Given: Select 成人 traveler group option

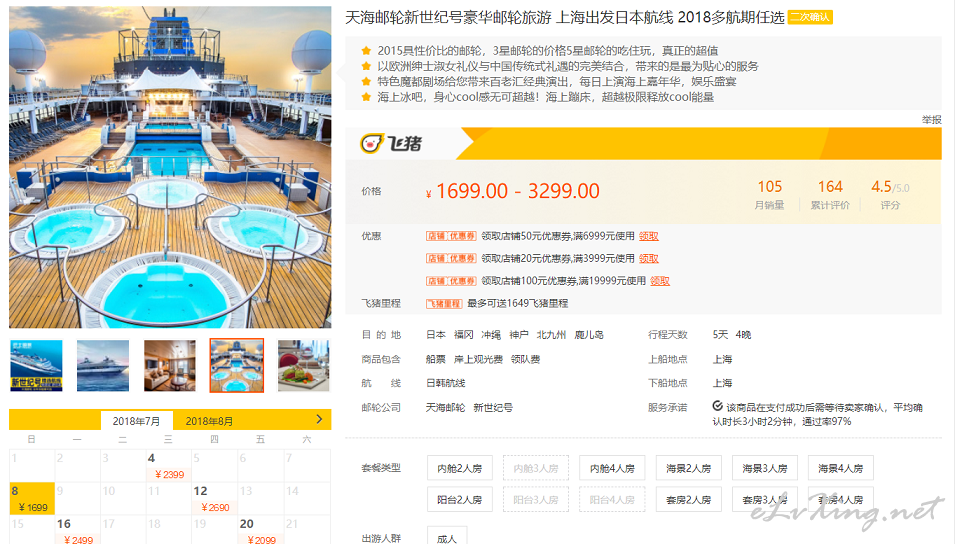Looking at the screenshot, I should (x=447, y=537).
